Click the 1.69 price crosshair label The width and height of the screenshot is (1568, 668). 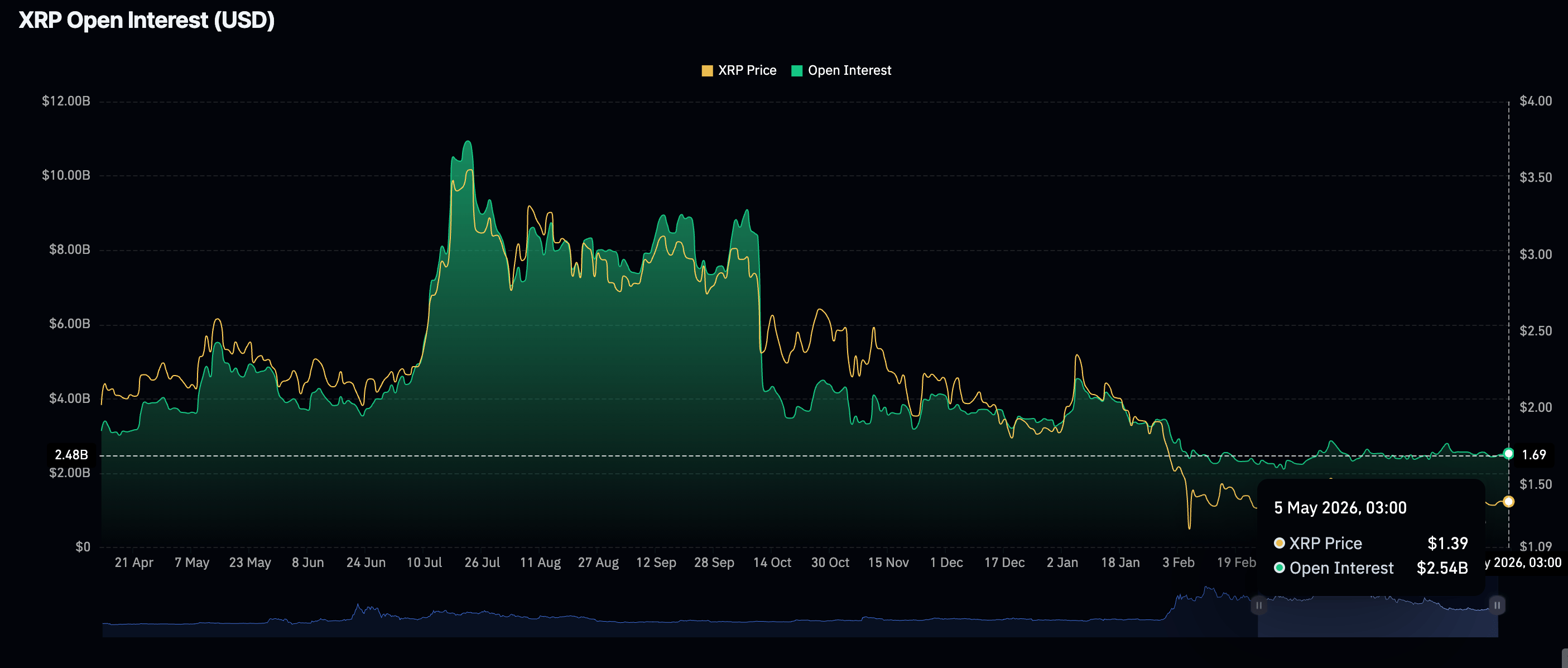(x=1534, y=455)
